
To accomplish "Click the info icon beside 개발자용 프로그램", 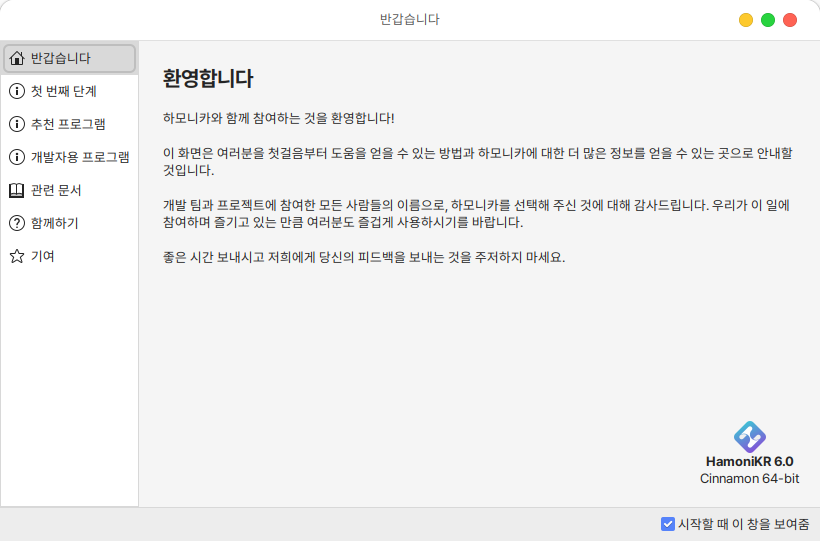I will 17,157.
